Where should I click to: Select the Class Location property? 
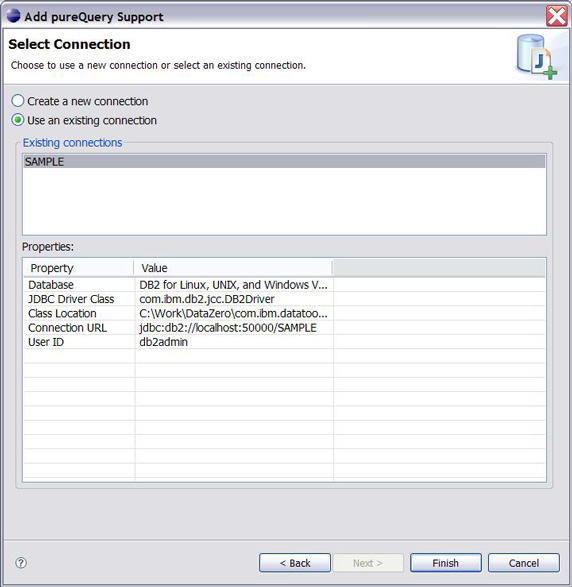pos(284,313)
